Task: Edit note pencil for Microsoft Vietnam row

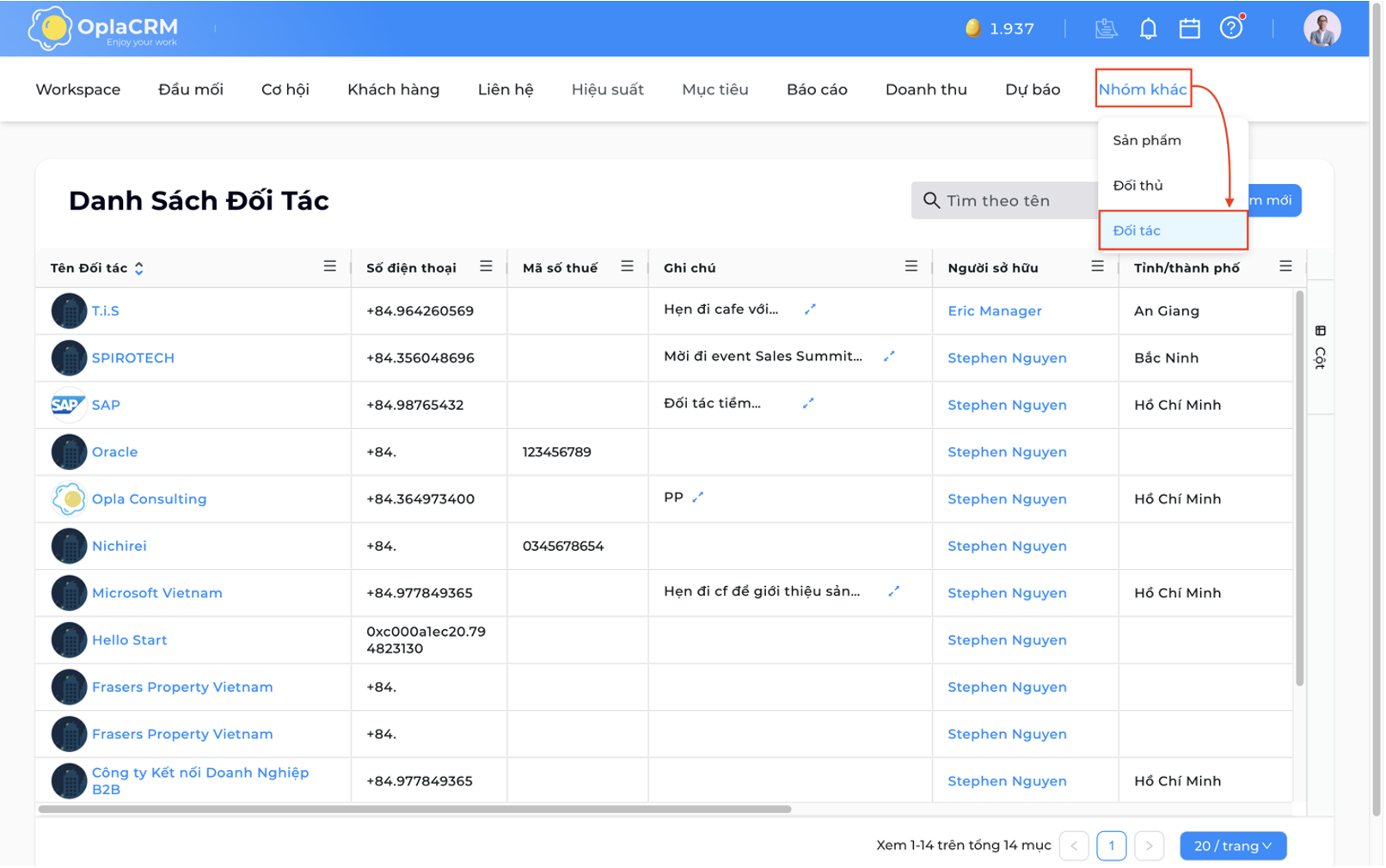Action: click(894, 591)
